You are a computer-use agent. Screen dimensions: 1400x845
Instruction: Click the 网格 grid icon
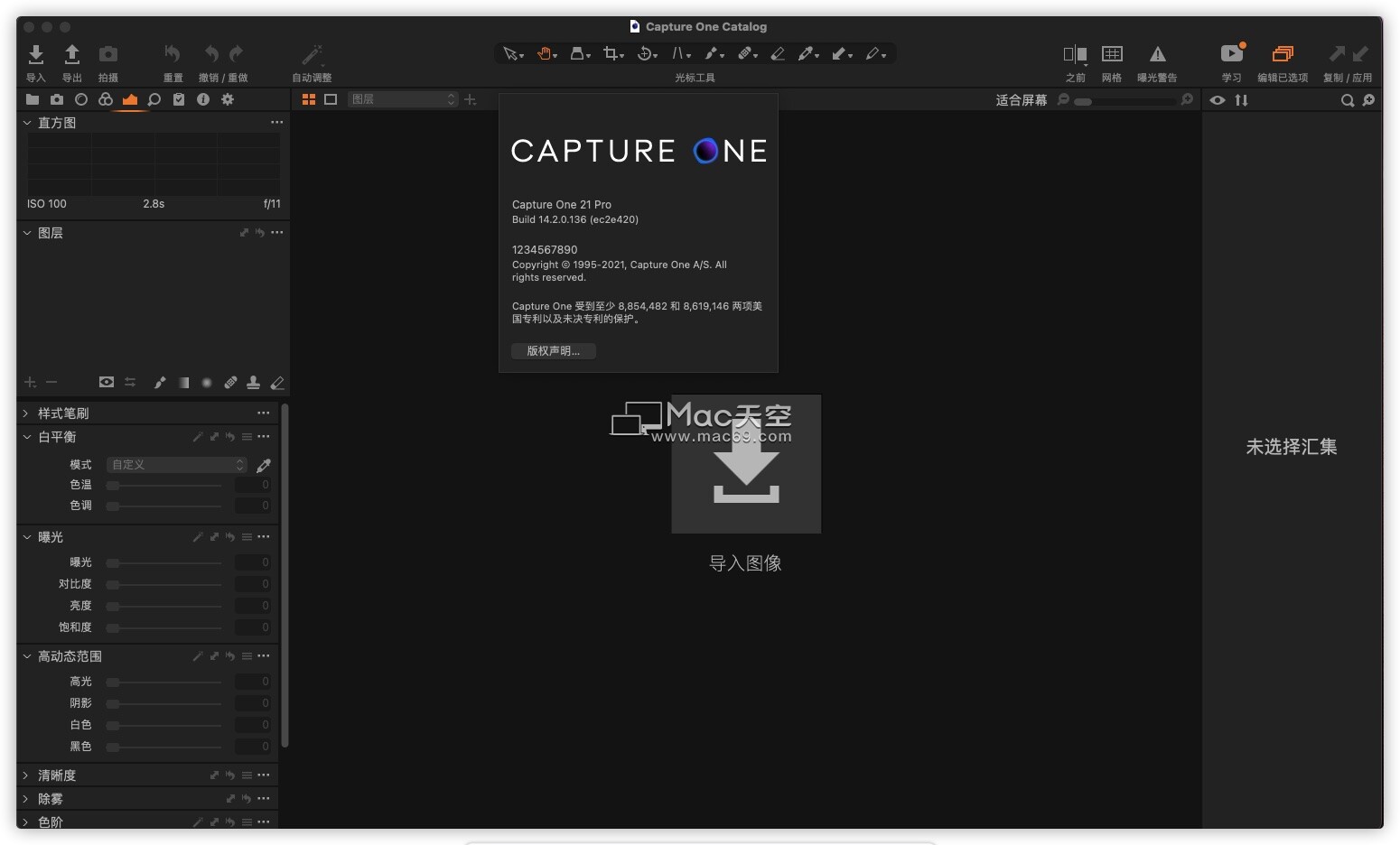tap(1112, 54)
